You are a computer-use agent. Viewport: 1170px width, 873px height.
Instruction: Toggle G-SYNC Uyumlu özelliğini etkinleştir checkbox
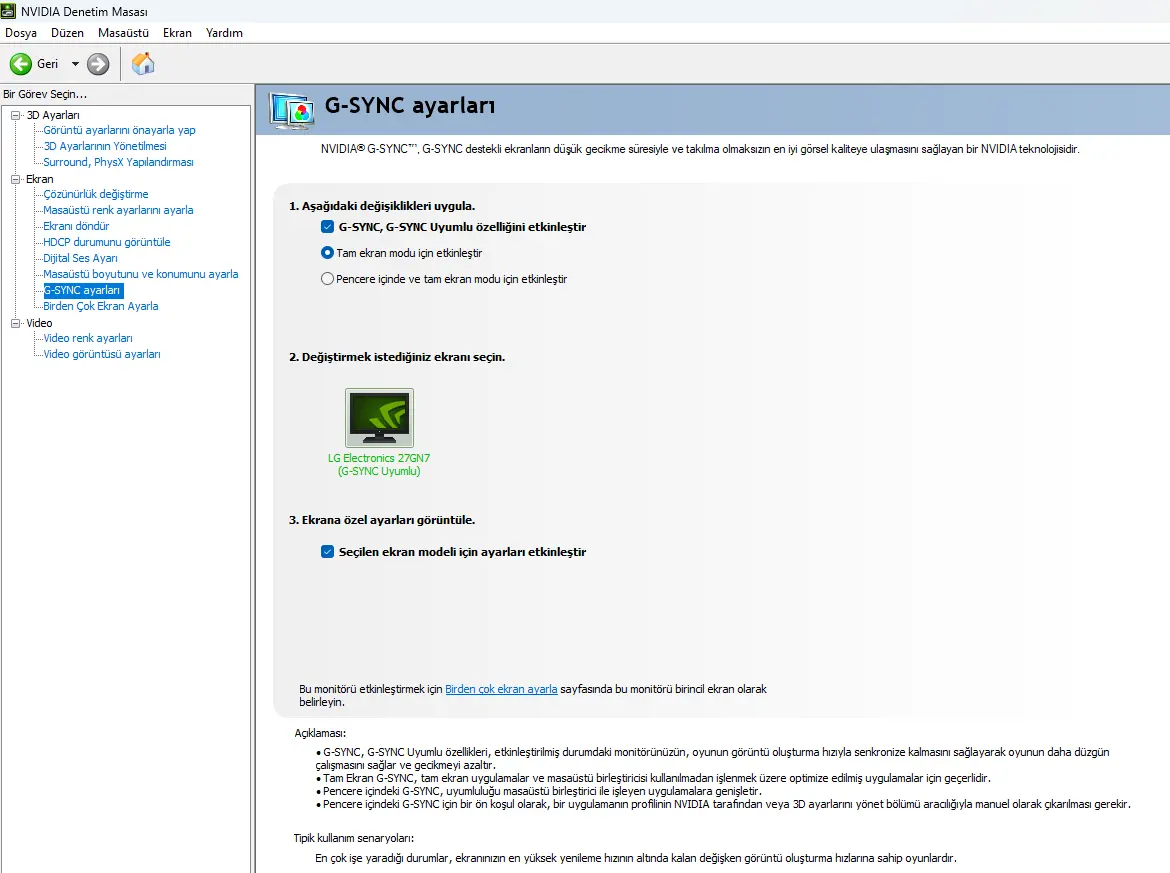tap(328, 227)
